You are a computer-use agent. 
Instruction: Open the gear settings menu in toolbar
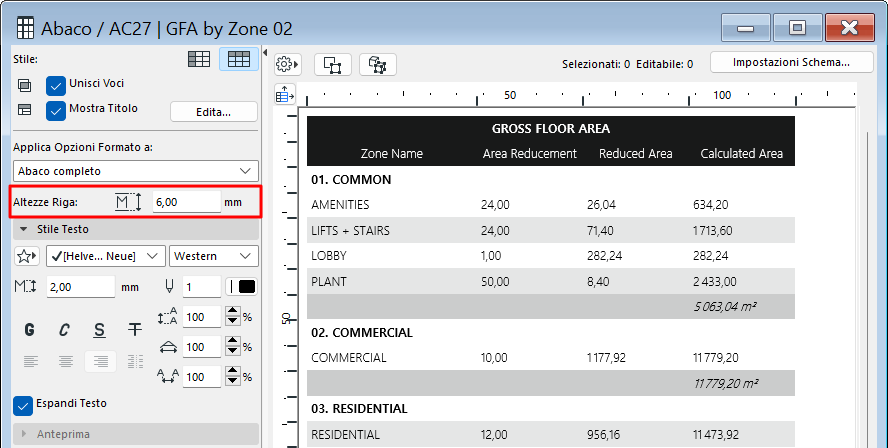(287, 64)
